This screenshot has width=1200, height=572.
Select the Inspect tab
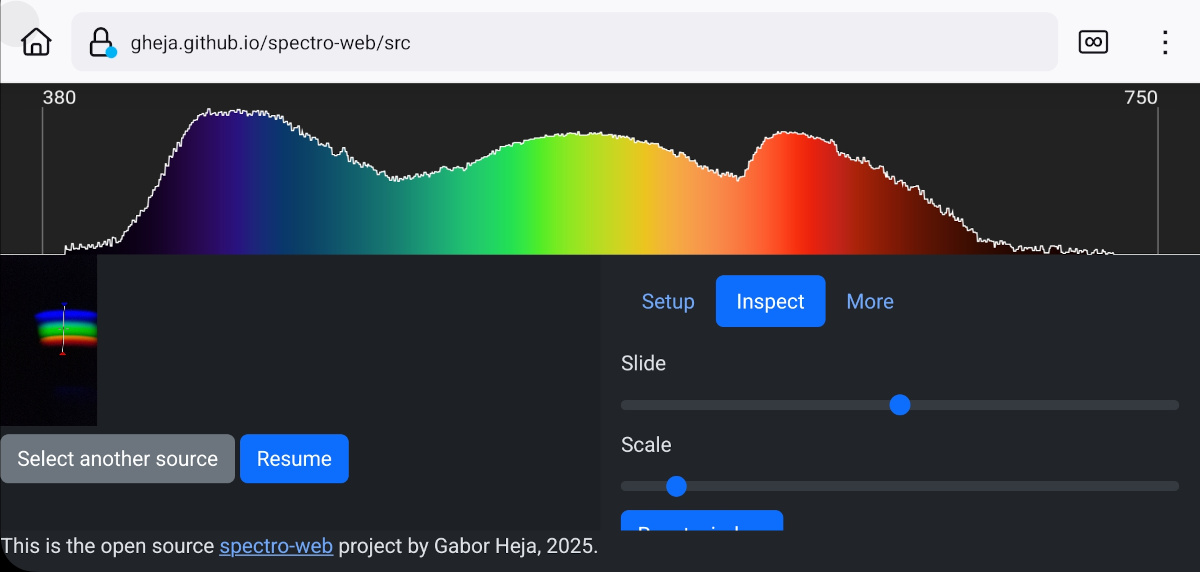(770, 301)
